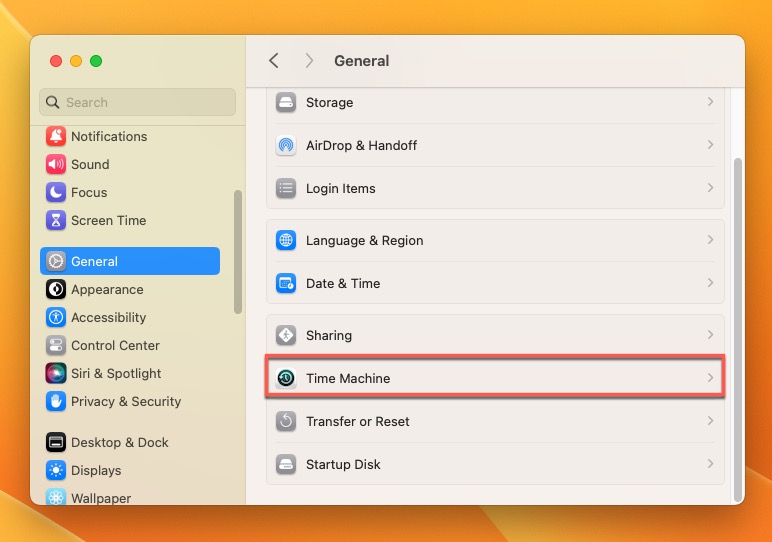772x542 pixels.
Task: Expand Sharing chevron arrow
Action: tap(710, 335)
